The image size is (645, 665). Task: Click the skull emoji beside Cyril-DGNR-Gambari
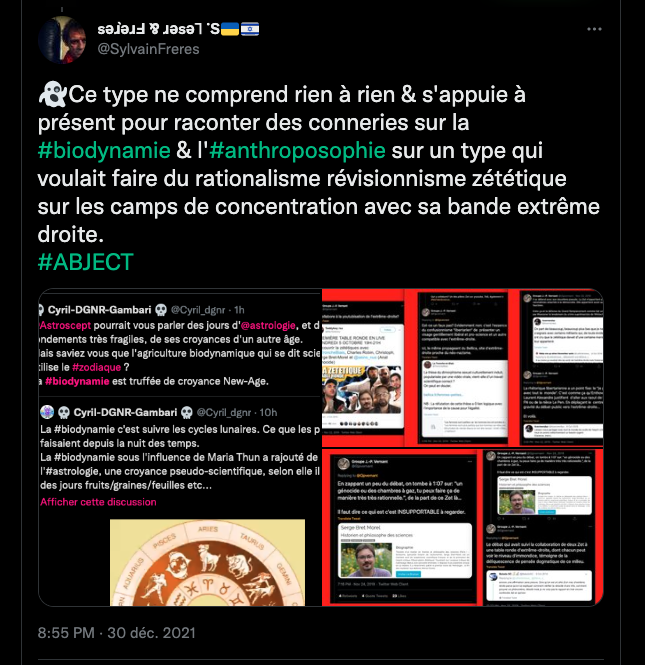[161, 310]
